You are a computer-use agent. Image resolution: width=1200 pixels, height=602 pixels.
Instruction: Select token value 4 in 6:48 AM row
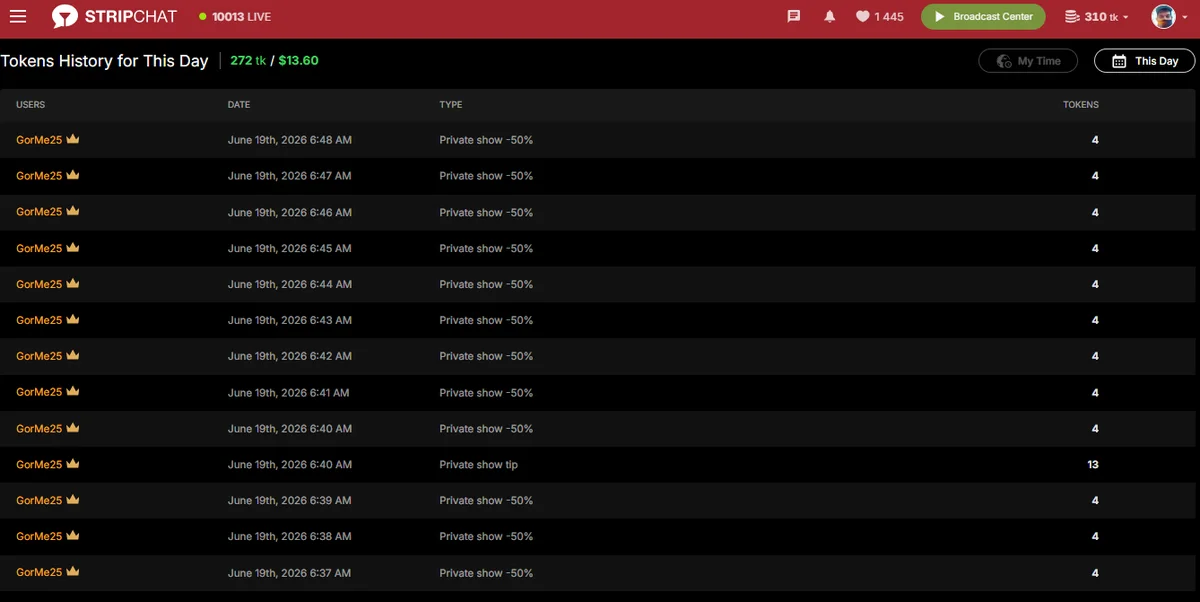tap(1095, 140)
